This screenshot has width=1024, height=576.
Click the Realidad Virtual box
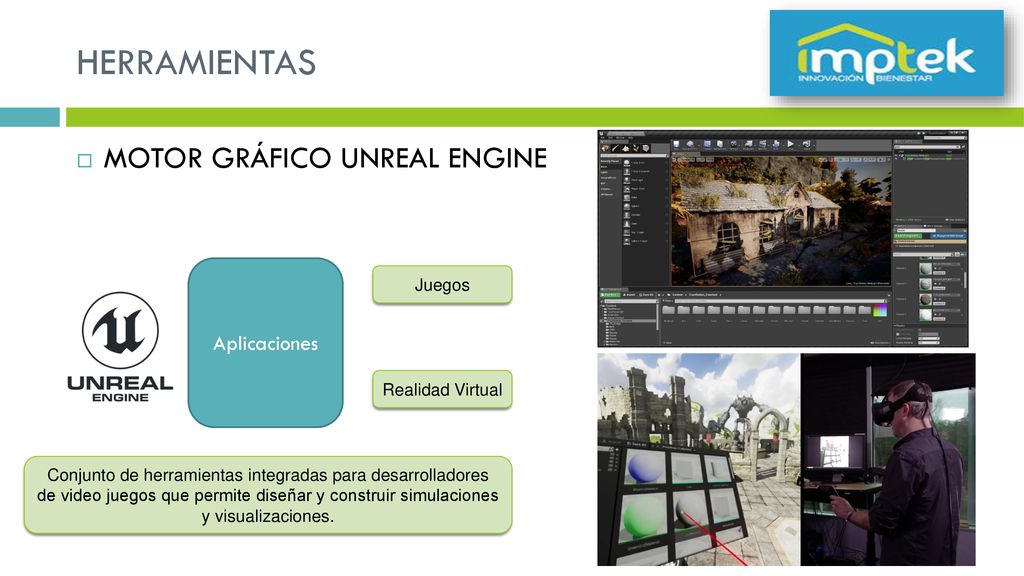point(442,390)
